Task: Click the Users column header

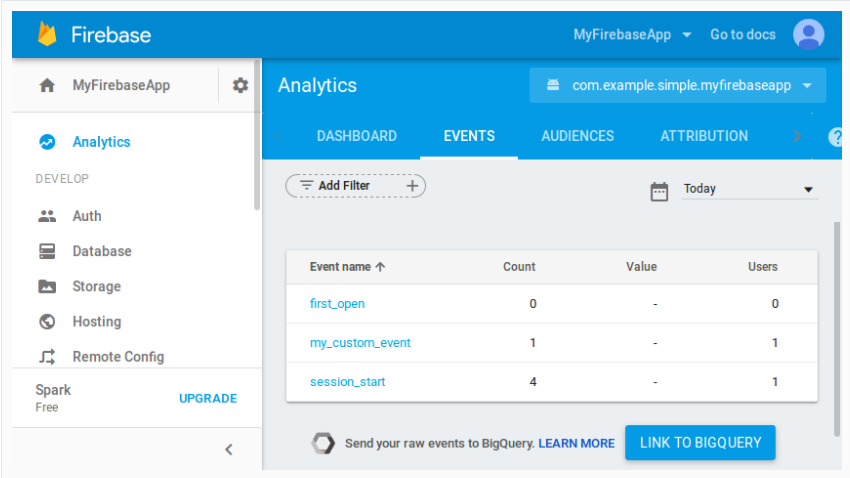Action: pos(763,267)
